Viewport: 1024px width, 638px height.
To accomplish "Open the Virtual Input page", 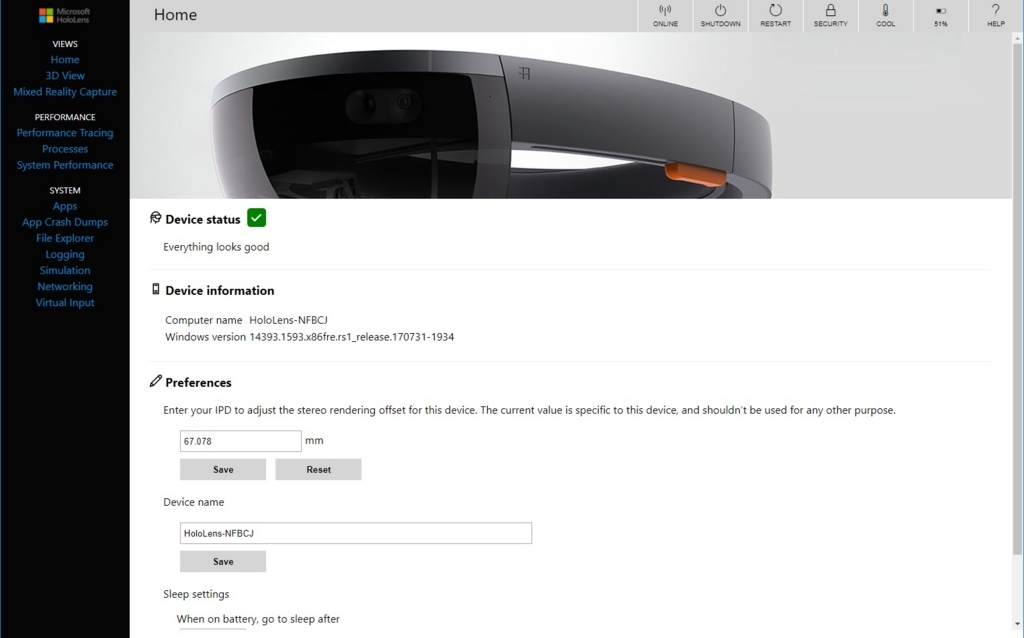I will (x=65, y=303).
